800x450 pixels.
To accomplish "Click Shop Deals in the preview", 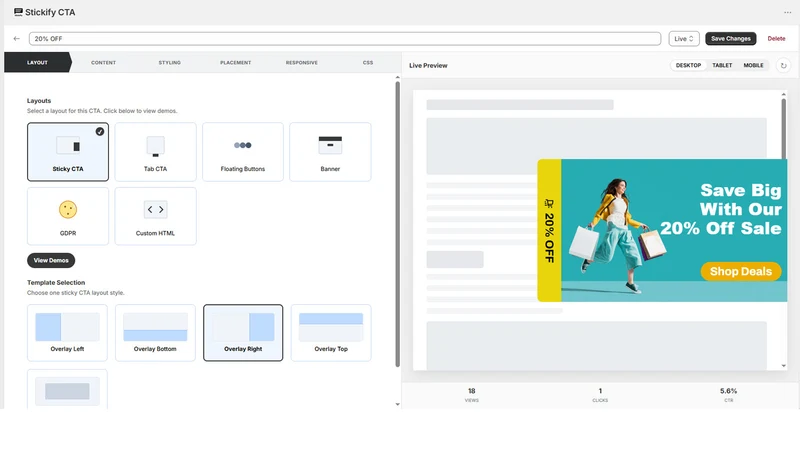I will pyautogui.click(x=741, y=271).
